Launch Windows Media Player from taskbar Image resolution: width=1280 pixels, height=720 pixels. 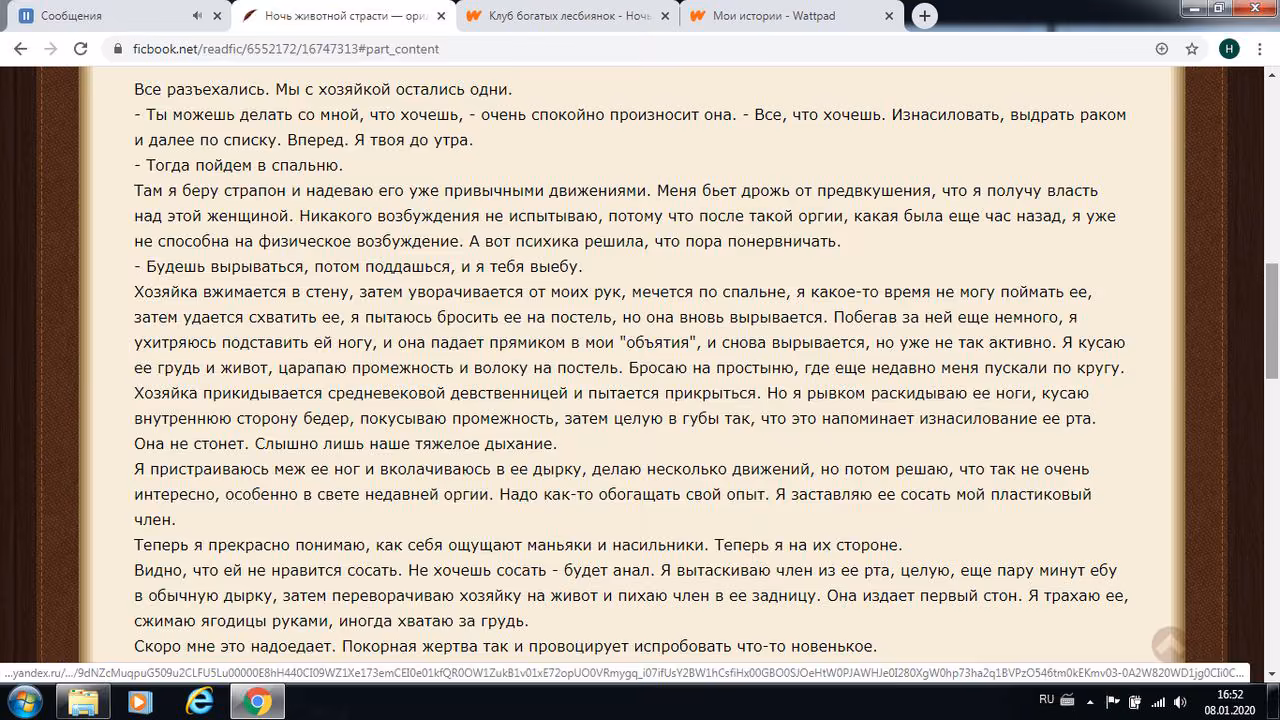(x=140, y=701)
